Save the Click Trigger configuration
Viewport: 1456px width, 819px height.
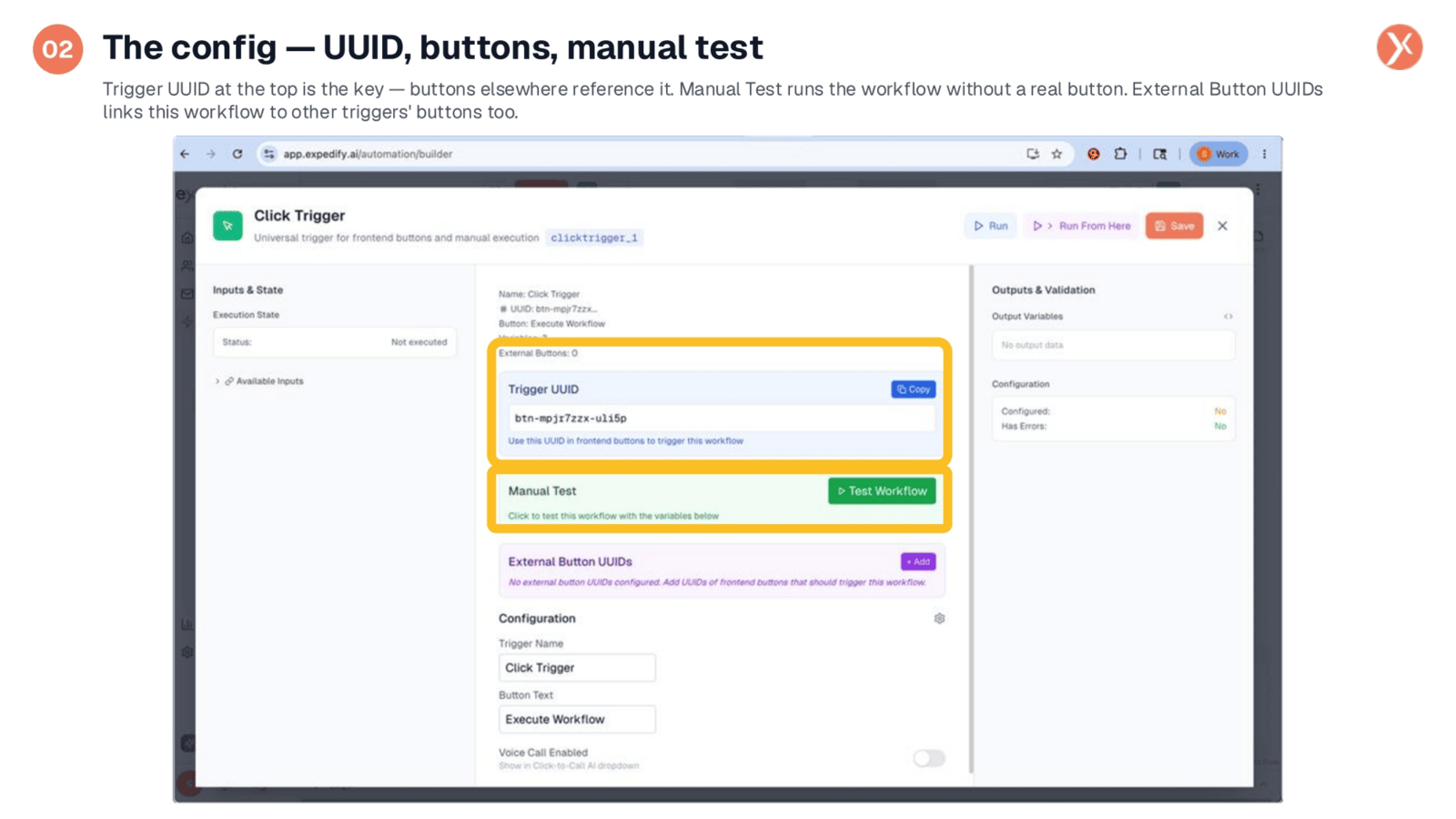point(1174,226)
